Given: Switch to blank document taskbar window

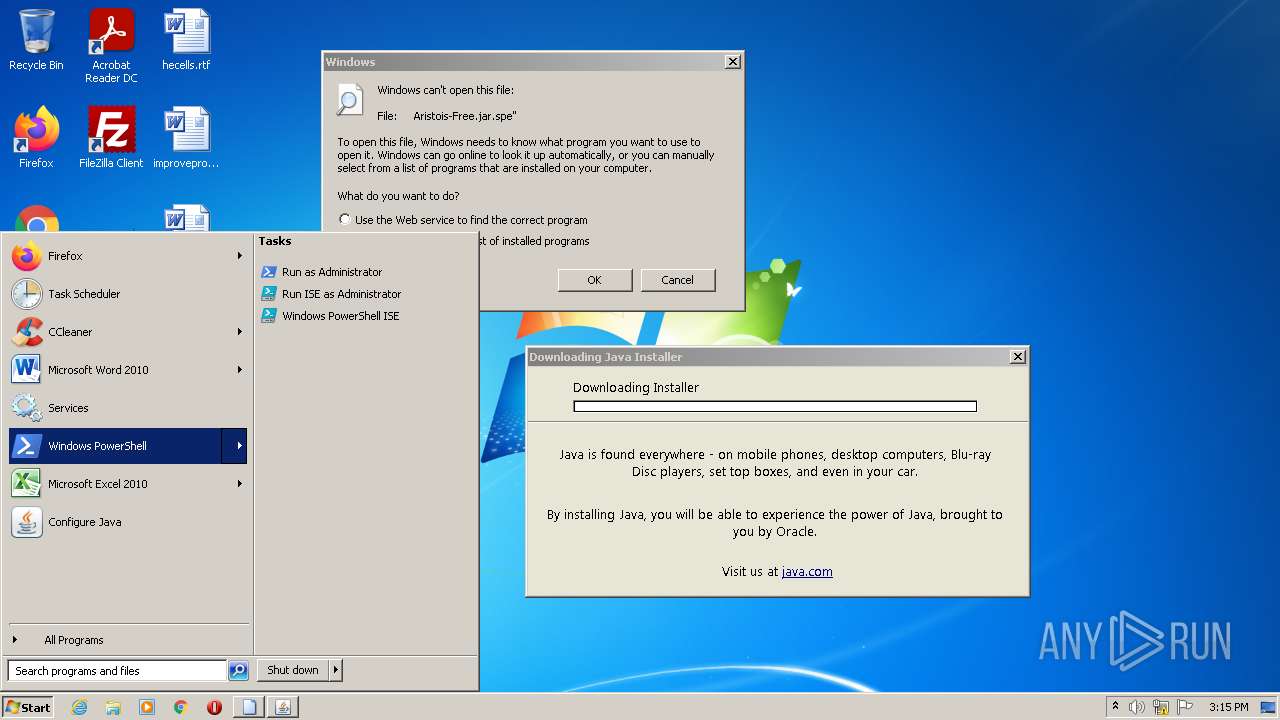Looking at the screenshot, I should pos(249,707).
